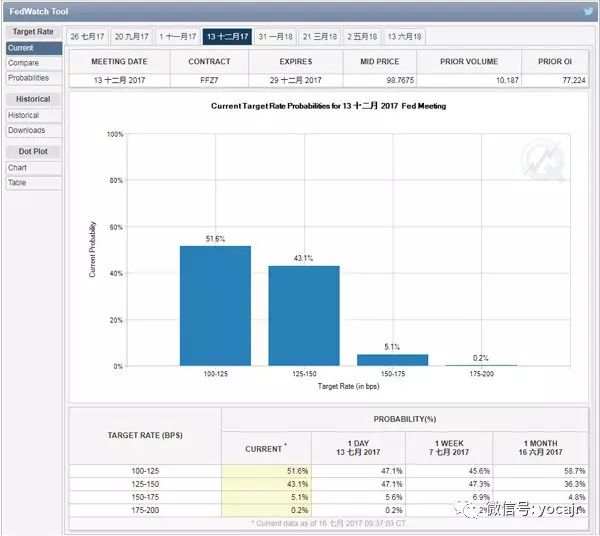Open the Compare sidebar item
Image resolution: width=600 pixels, height=536 pixels.
[34, 63]
